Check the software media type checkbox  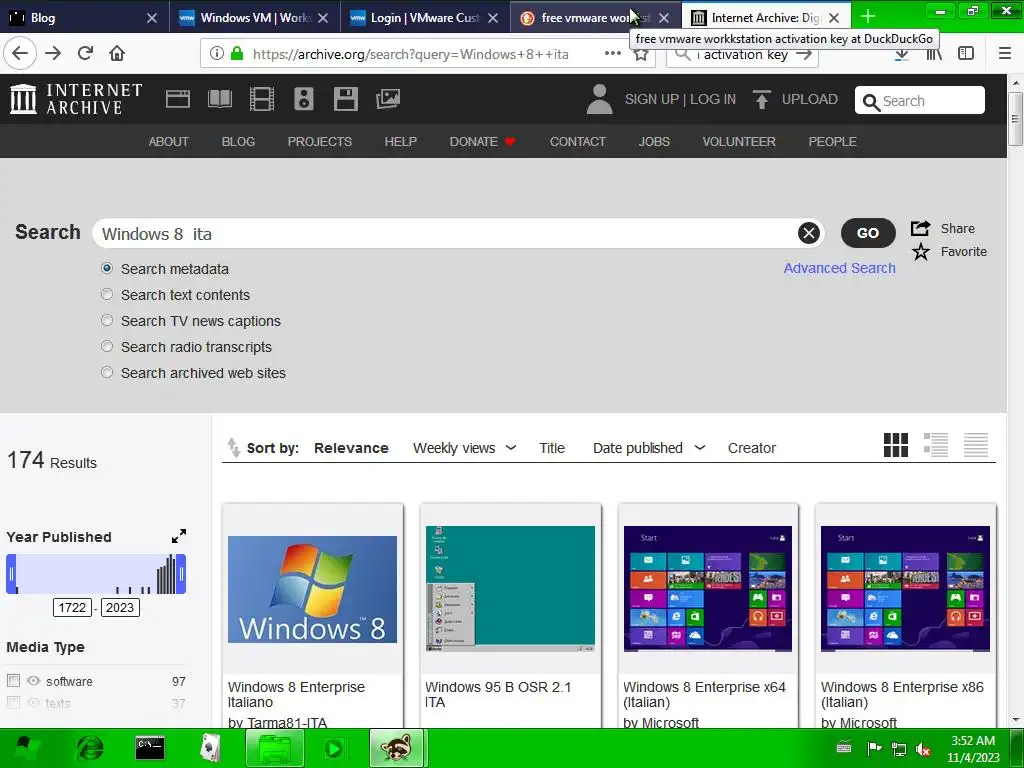(13, 680)
